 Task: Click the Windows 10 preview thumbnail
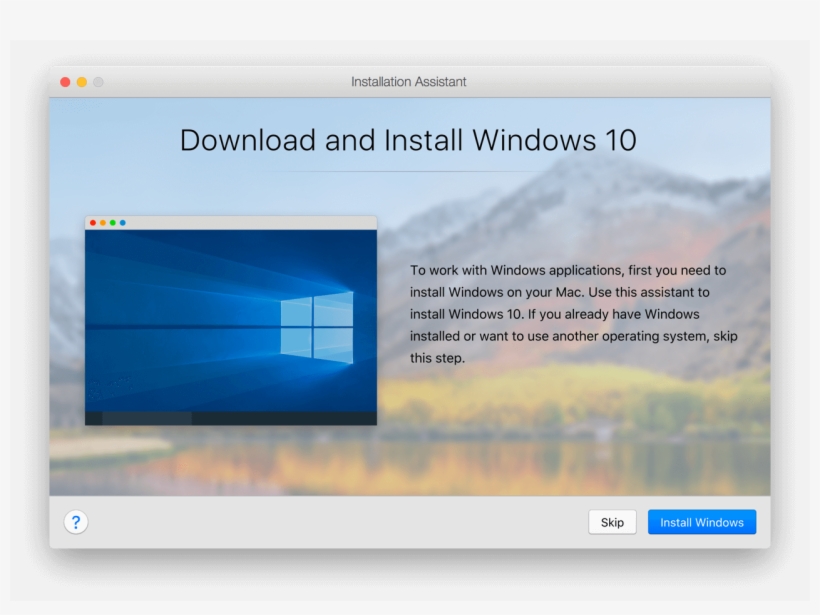click(x=231, y=320)
